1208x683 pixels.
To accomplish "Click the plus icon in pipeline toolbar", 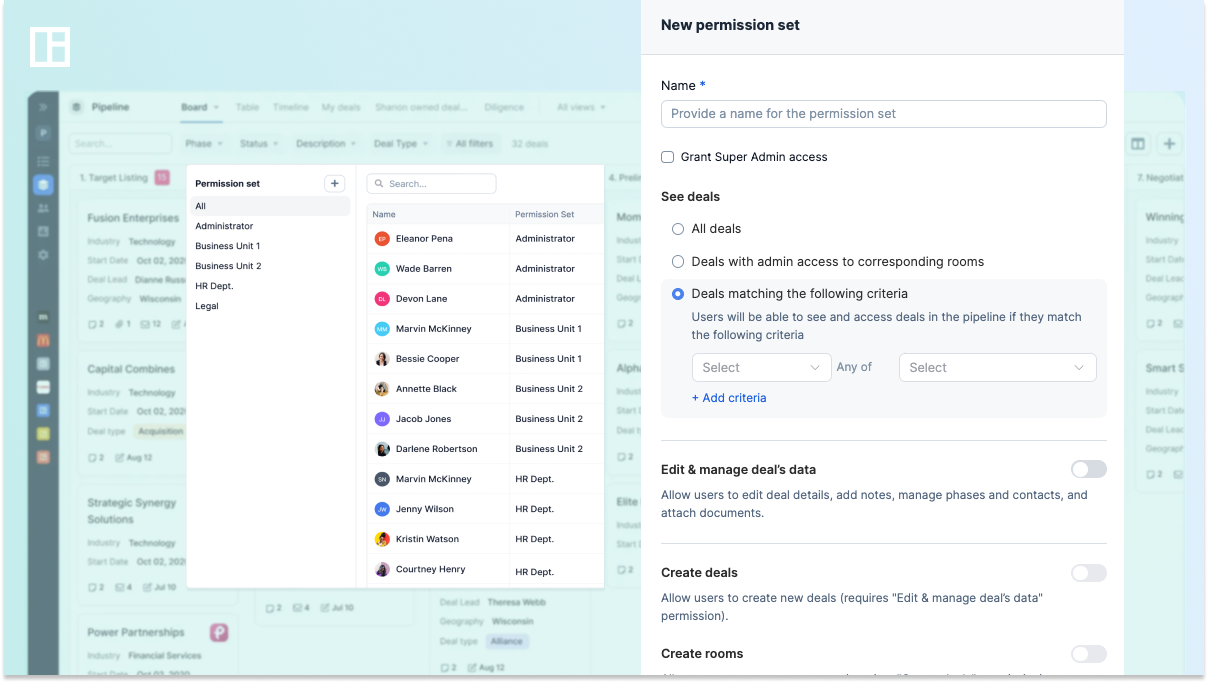I will [1169, 144].
